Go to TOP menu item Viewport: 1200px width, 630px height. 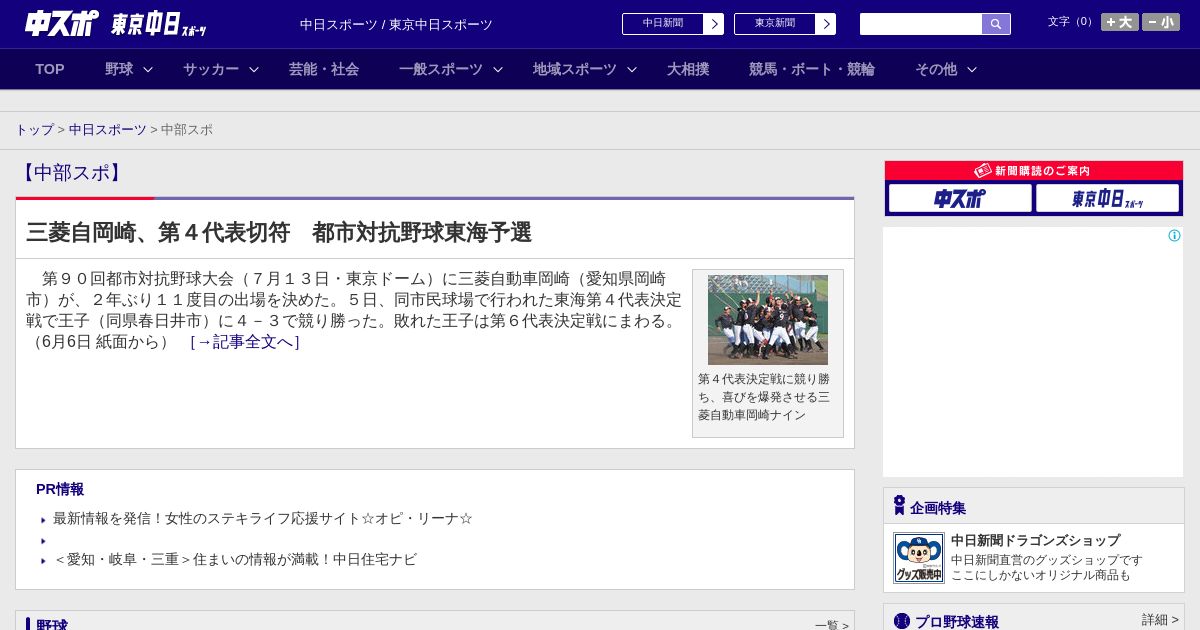[x=50, y=69]
